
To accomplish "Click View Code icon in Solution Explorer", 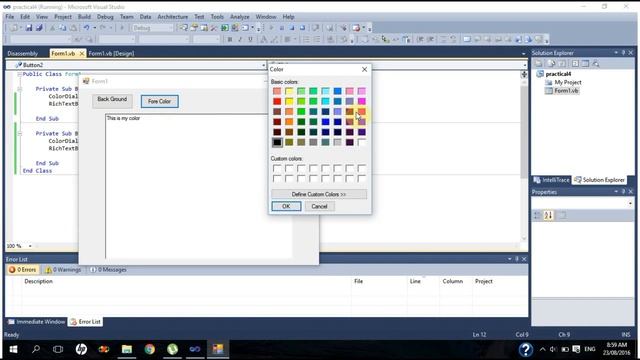I will (x=575, y=63).
